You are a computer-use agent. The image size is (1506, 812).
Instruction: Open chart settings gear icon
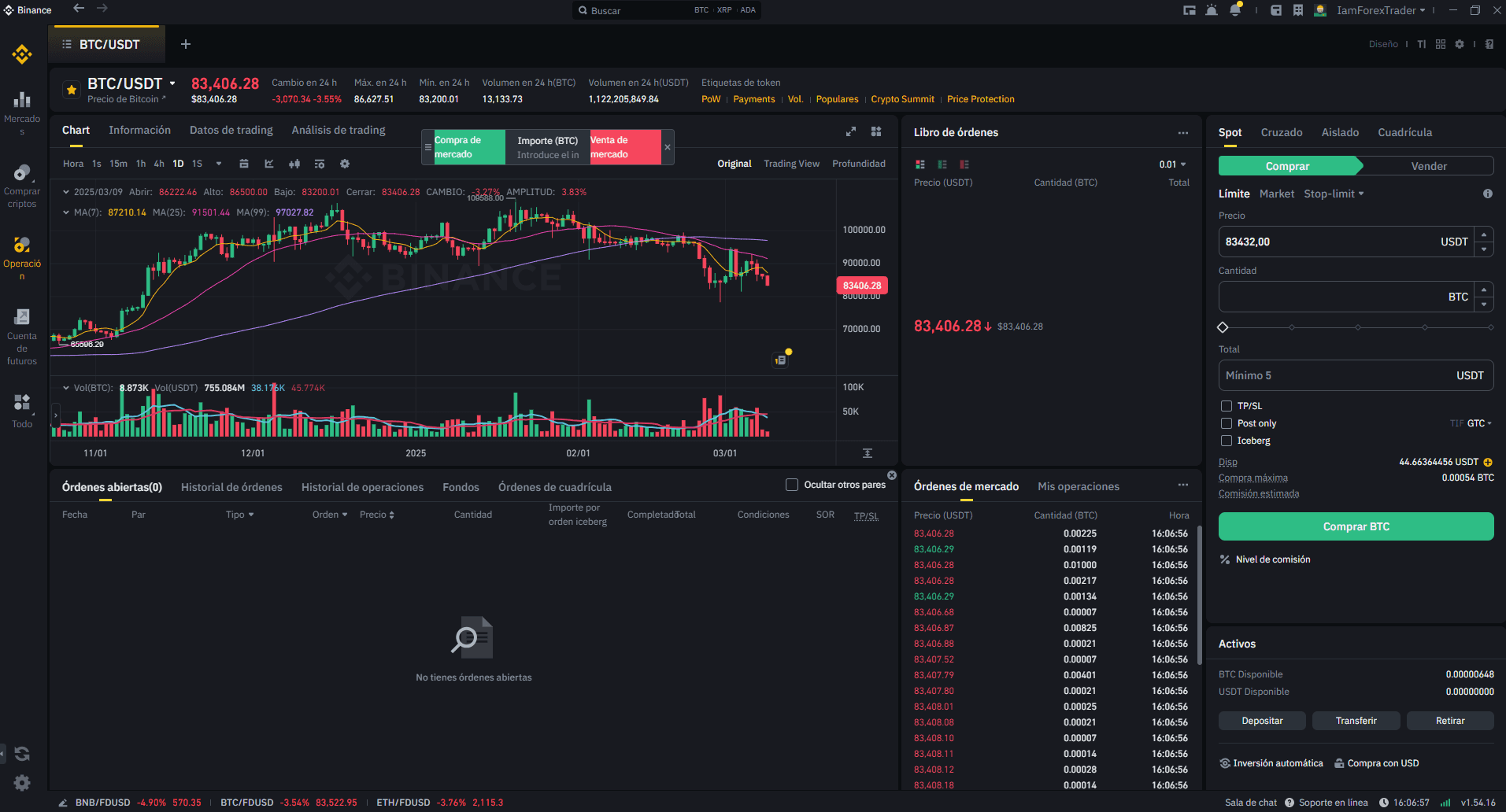click(345, 164)
